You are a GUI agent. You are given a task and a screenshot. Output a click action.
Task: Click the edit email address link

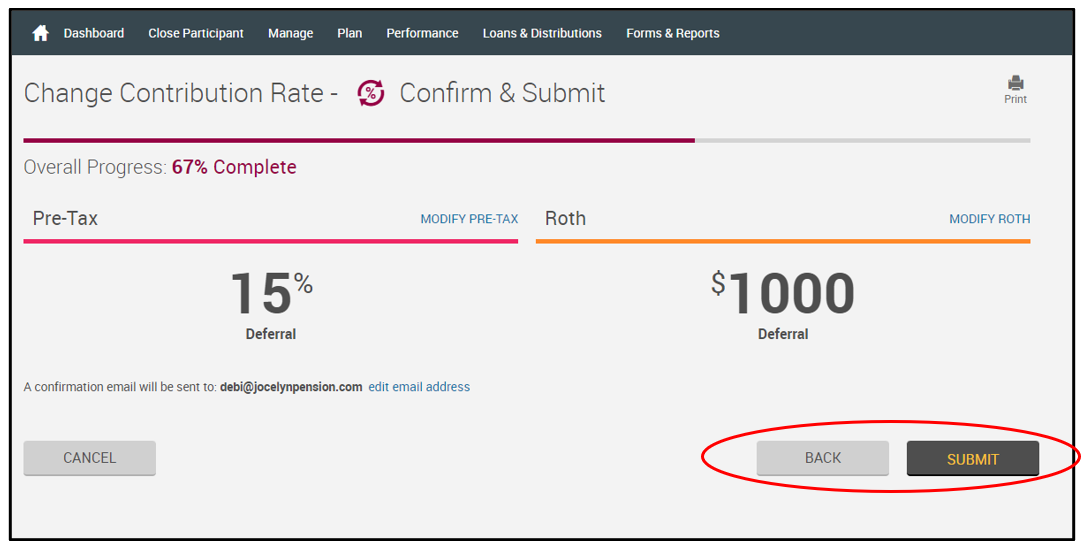click(x=419, y=387)
